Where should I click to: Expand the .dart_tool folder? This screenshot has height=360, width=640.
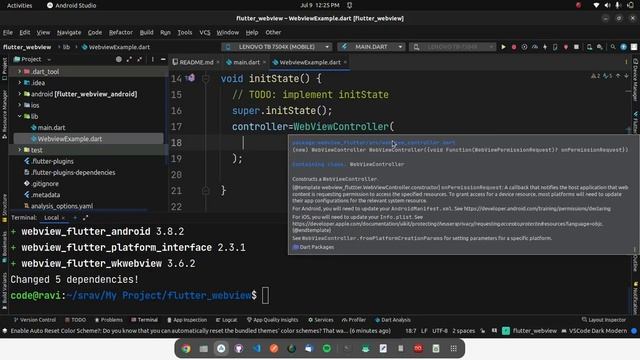point(19,71)
